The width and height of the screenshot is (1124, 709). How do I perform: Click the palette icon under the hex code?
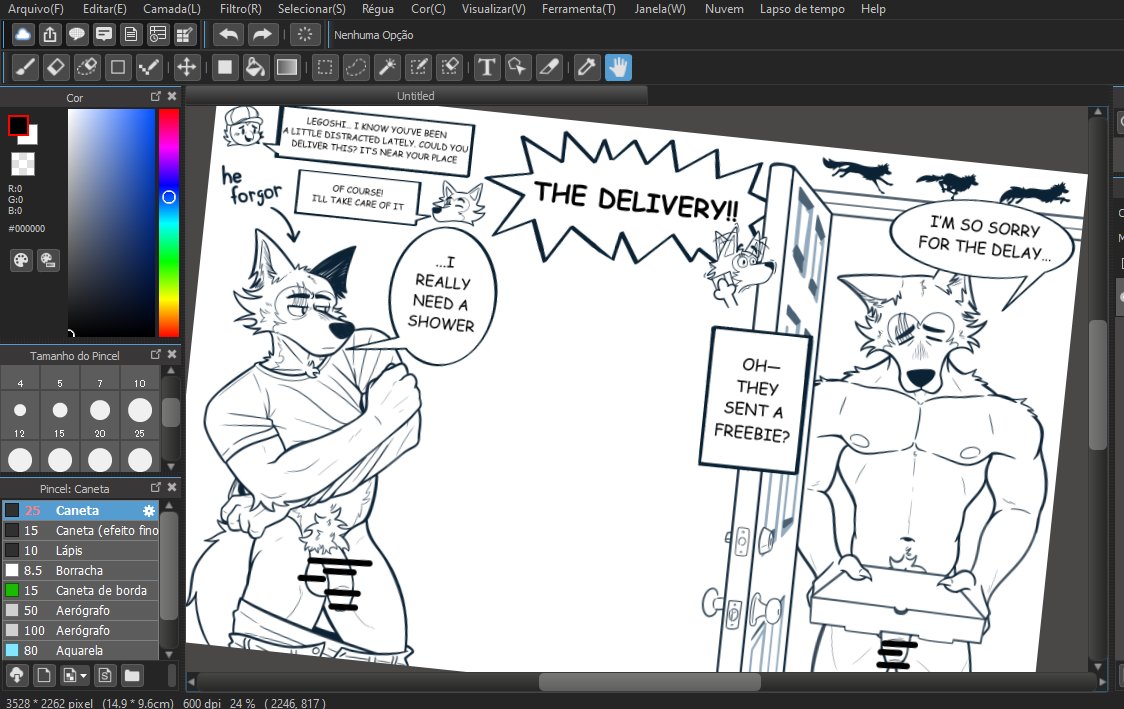[22, 260]
